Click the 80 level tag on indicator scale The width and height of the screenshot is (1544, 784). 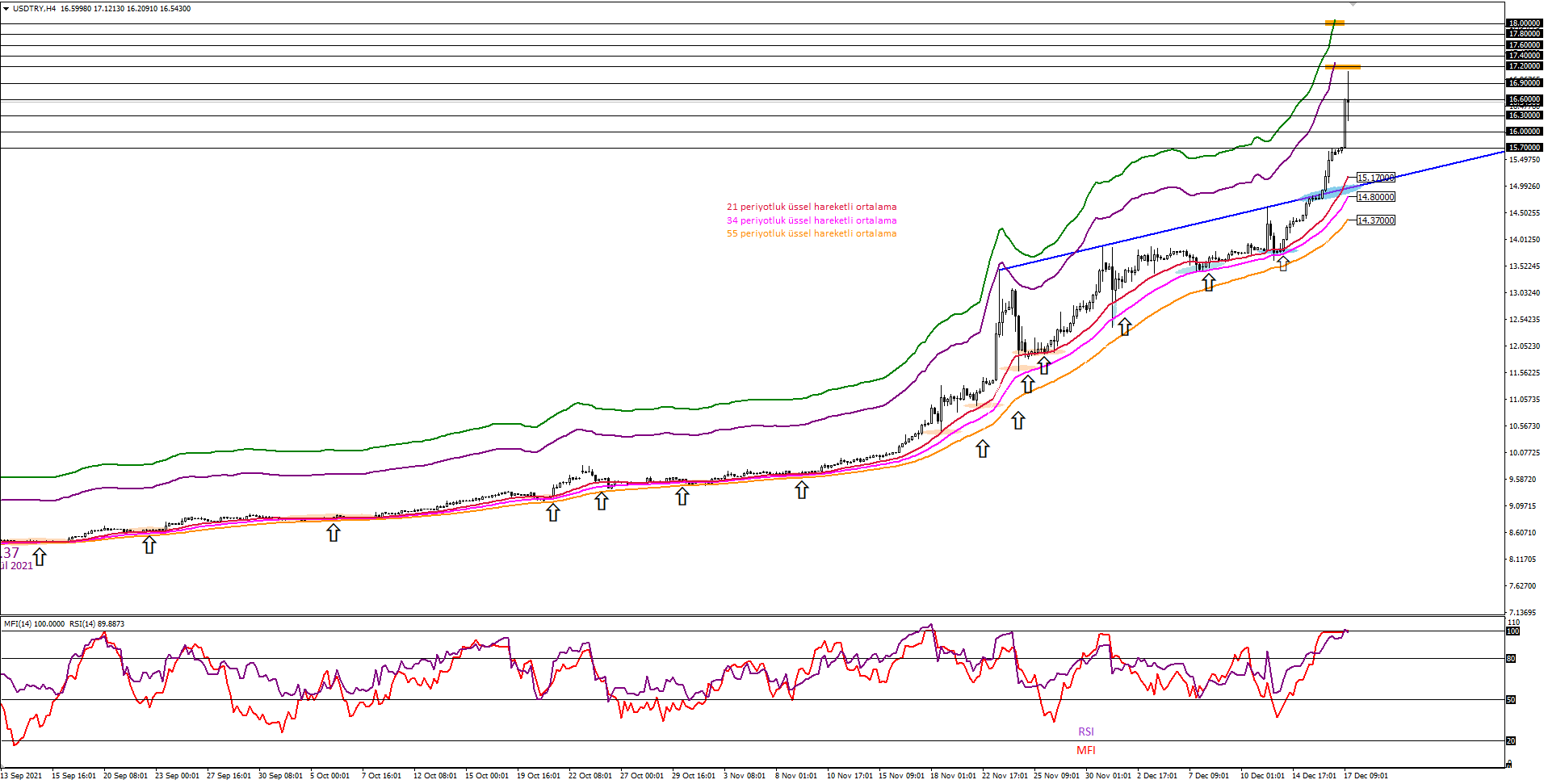pyautogui.click(x=1512, y=659)
